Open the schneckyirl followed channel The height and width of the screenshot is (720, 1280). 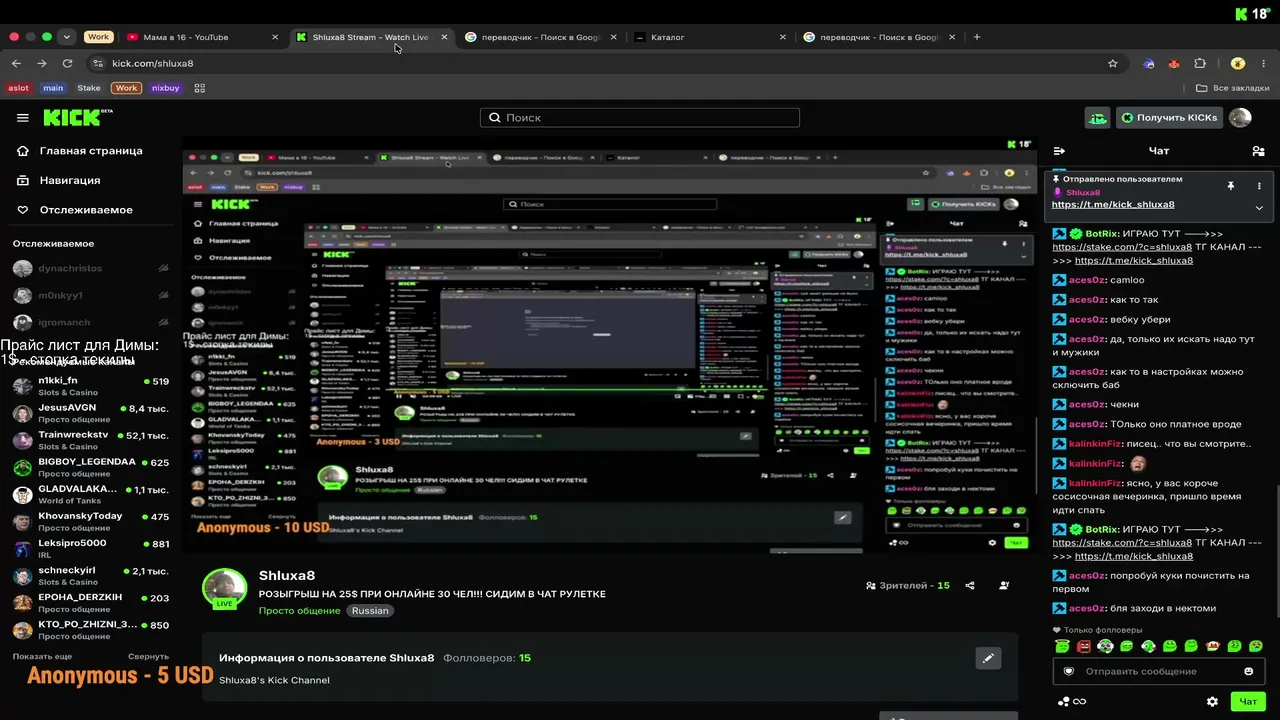90,576
